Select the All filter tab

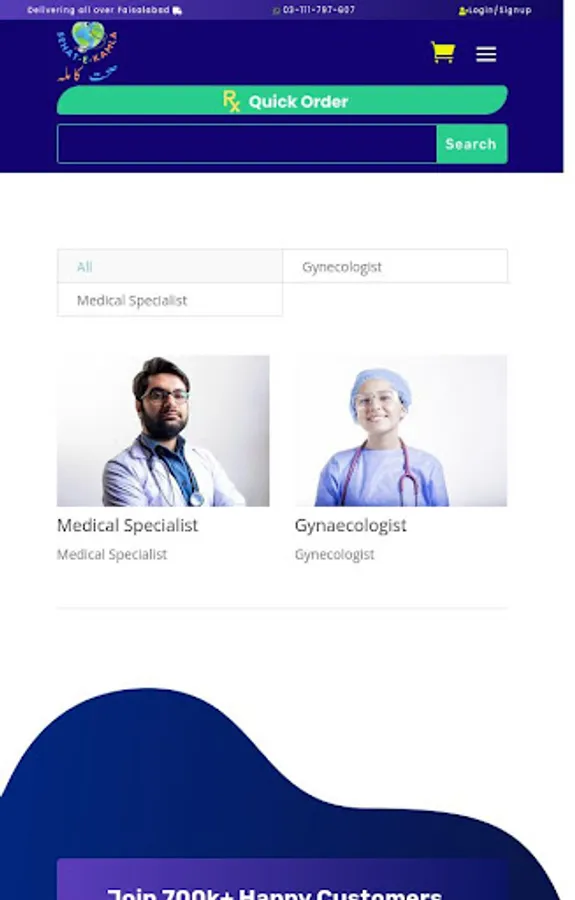click(x=170, y=266)
